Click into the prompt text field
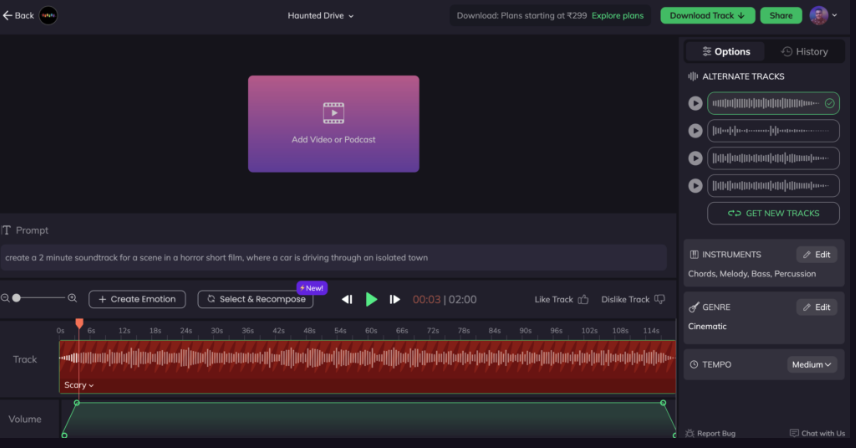This screenshot has height=448, width=856. click(334, 258)
